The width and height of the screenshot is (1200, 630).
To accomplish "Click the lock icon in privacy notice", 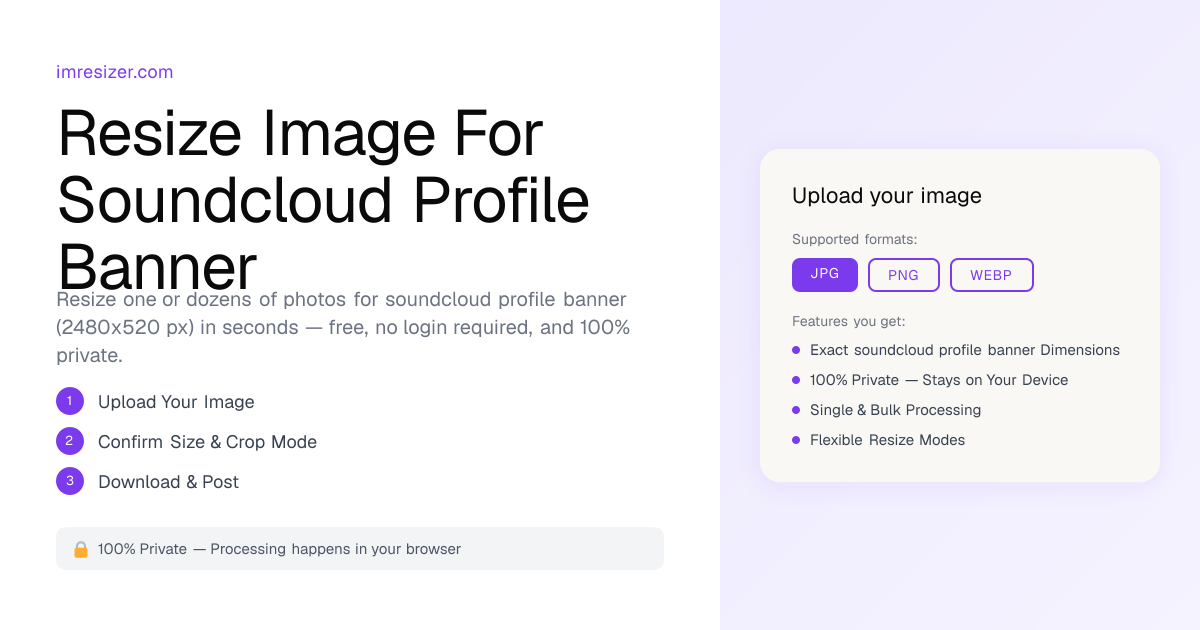I will tap(81, 549).
